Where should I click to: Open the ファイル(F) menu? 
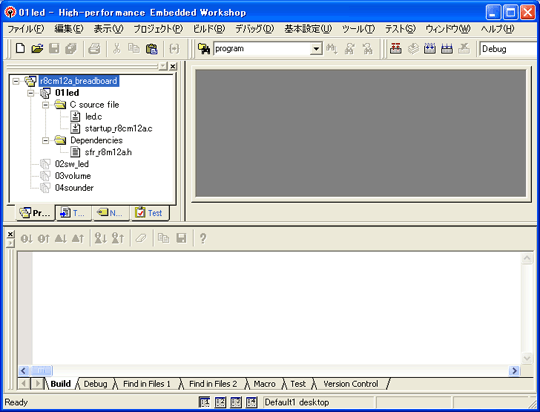click(x=26, y=29)
